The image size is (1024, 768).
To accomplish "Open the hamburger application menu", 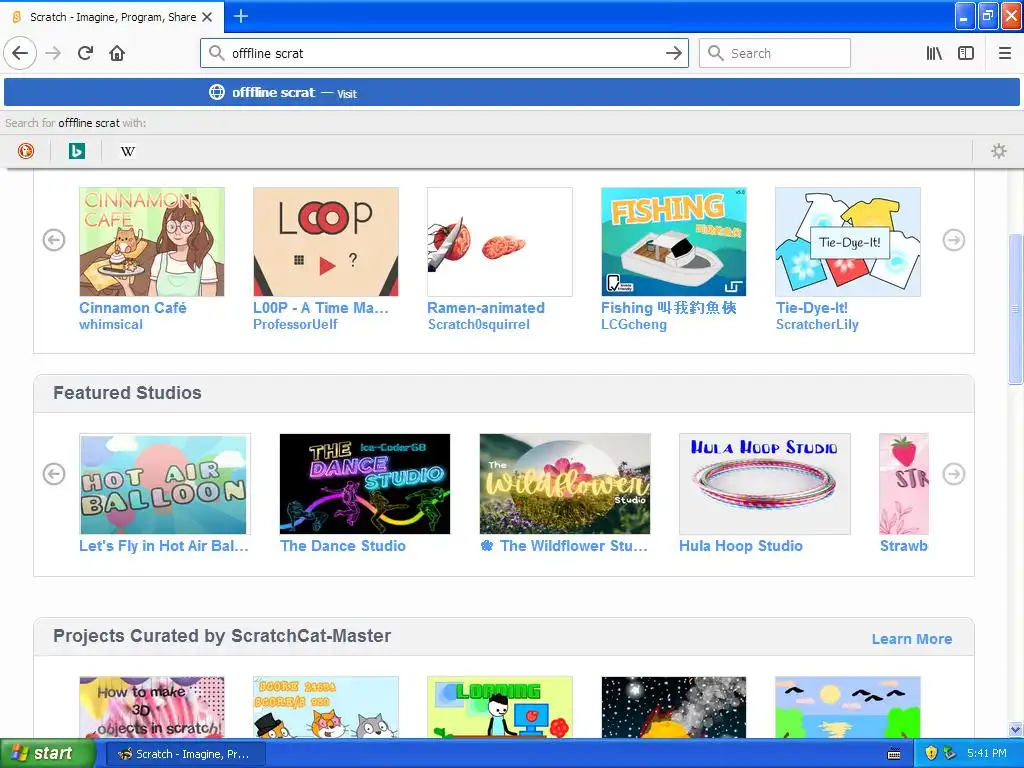I will pyautogui.click(x=1004, y=53).
